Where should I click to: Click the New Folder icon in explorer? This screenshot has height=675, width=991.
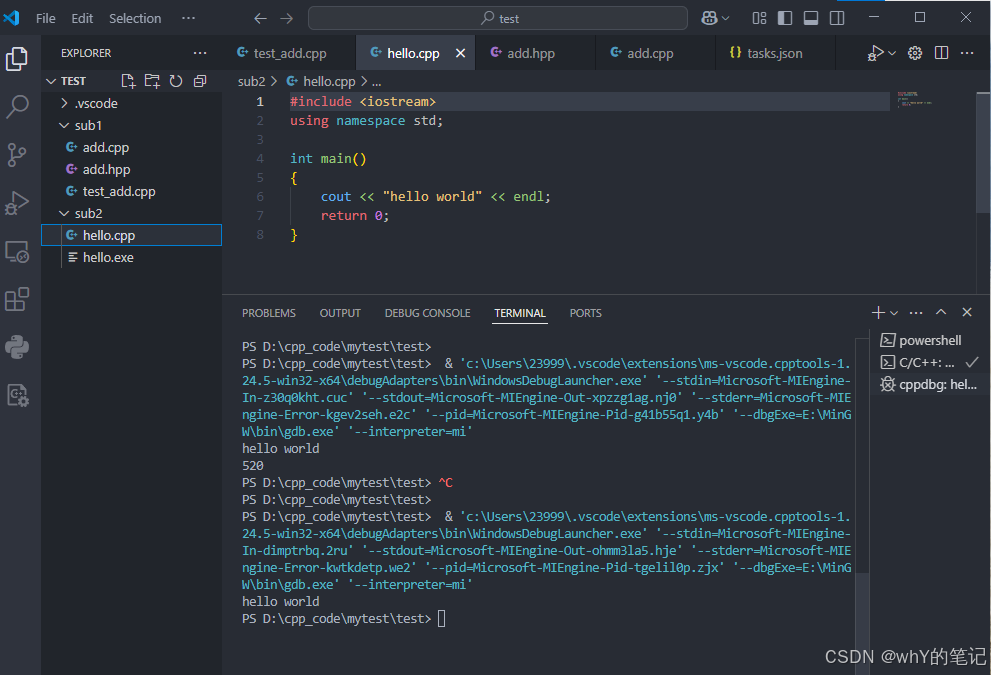152,81
